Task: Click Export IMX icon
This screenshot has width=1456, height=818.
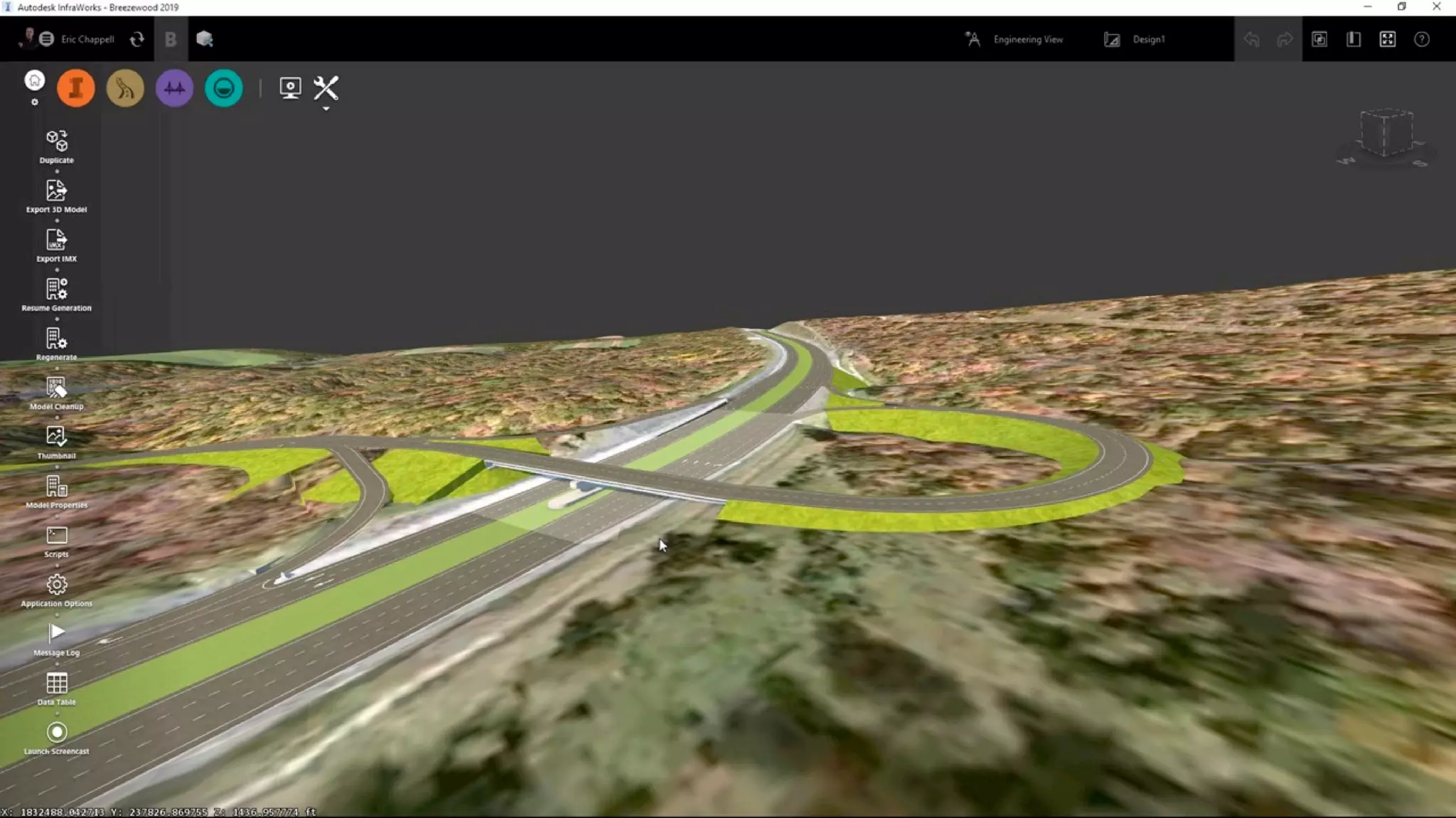Action: click(57, 240)
